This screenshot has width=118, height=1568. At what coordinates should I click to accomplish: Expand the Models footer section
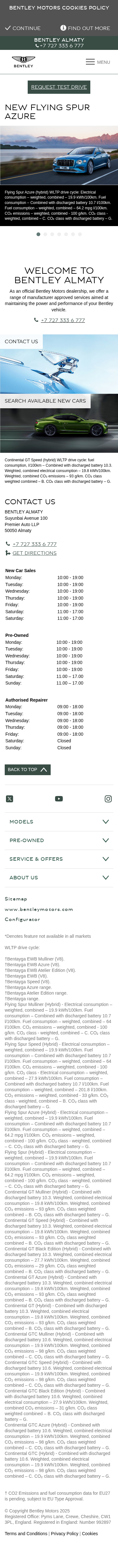point(59,822)
